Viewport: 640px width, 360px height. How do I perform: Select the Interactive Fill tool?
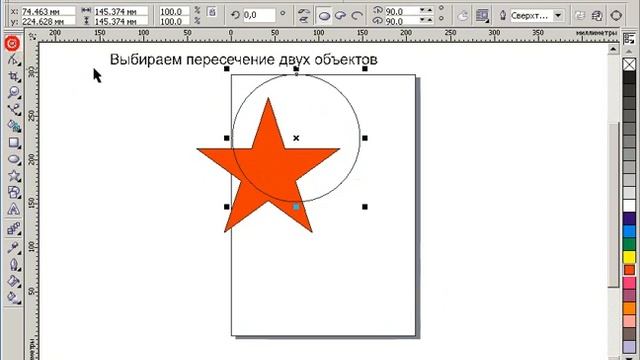click(x=13, y=298)
